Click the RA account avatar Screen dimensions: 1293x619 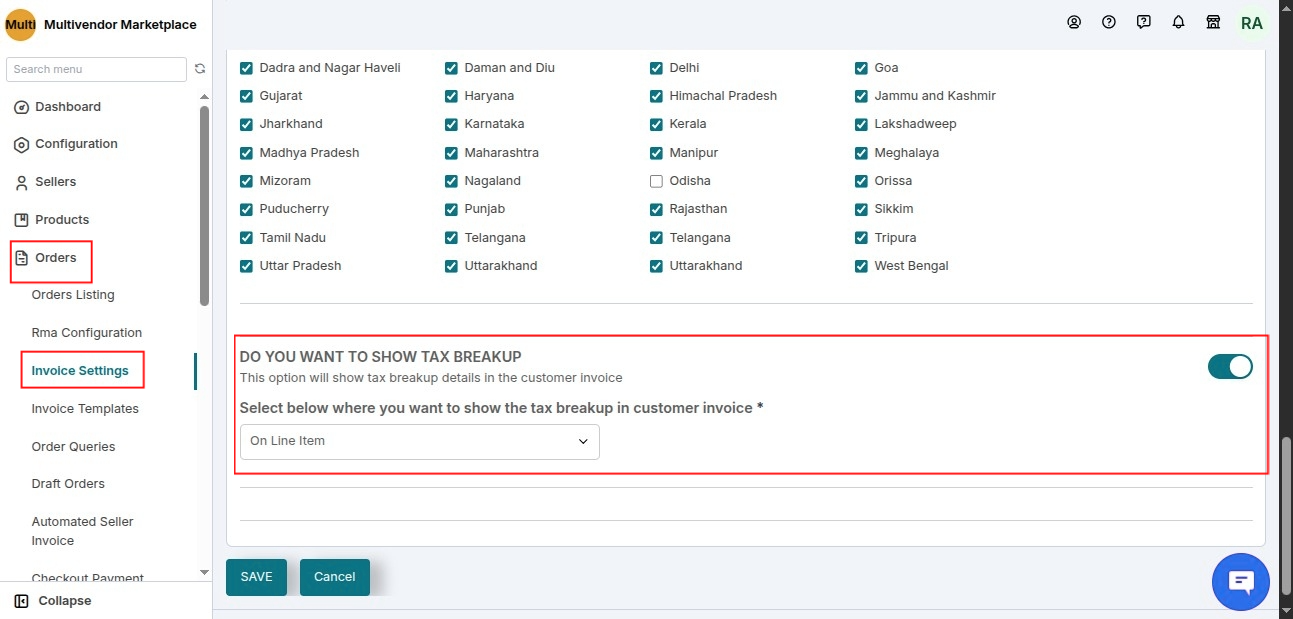[1252, 22]
